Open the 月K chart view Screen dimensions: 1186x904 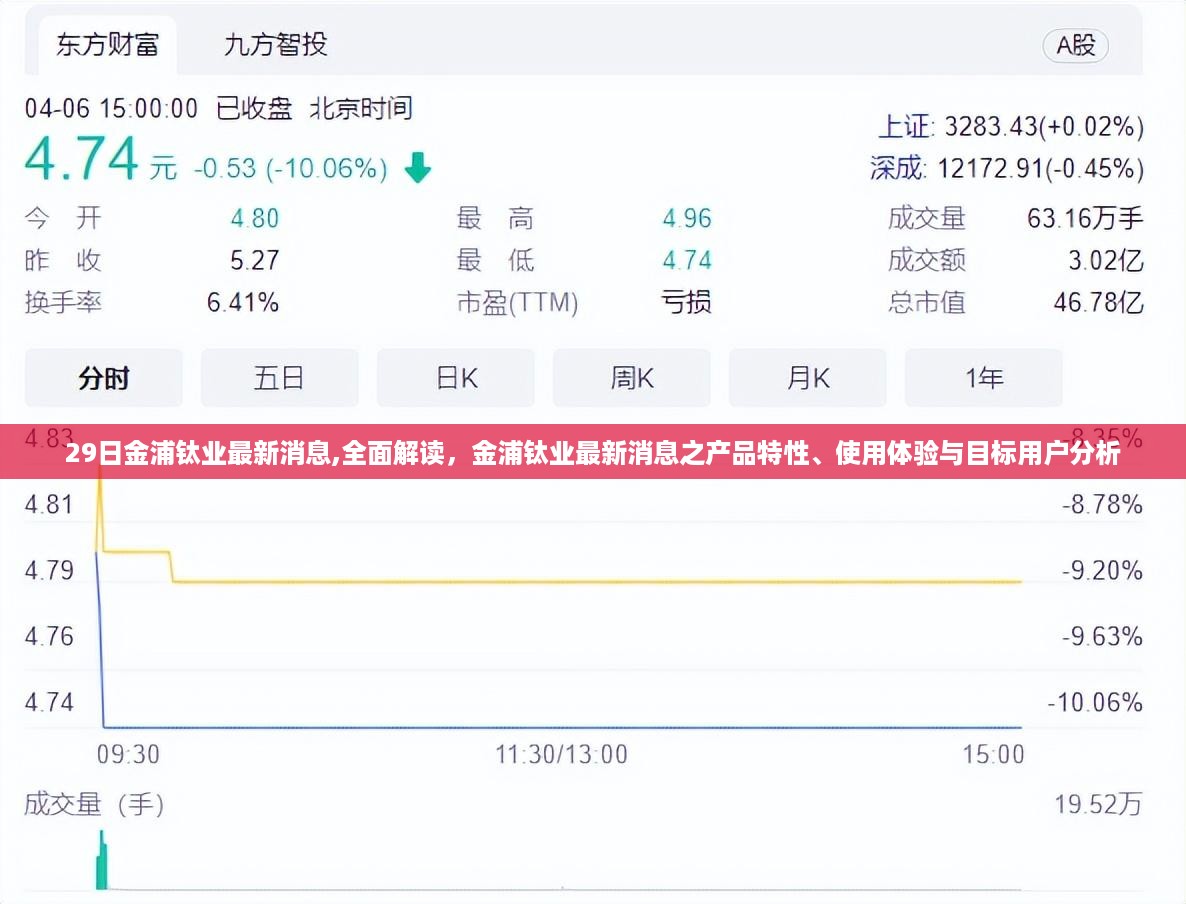808,378
